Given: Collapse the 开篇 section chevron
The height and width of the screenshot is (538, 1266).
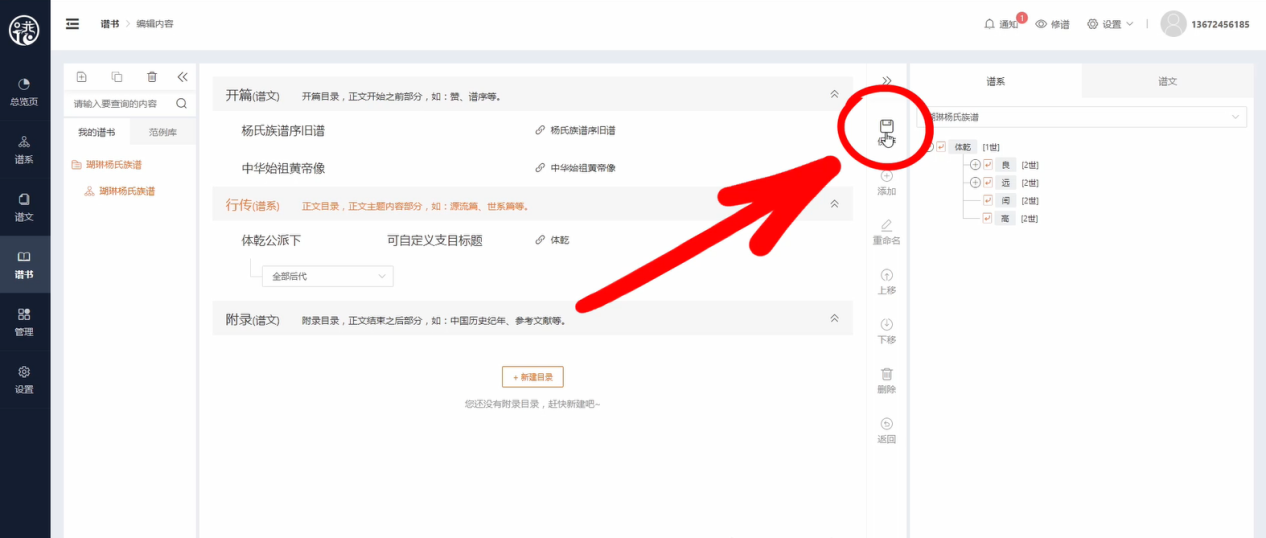Looking at the screenshot, I should tap(834, 94).
